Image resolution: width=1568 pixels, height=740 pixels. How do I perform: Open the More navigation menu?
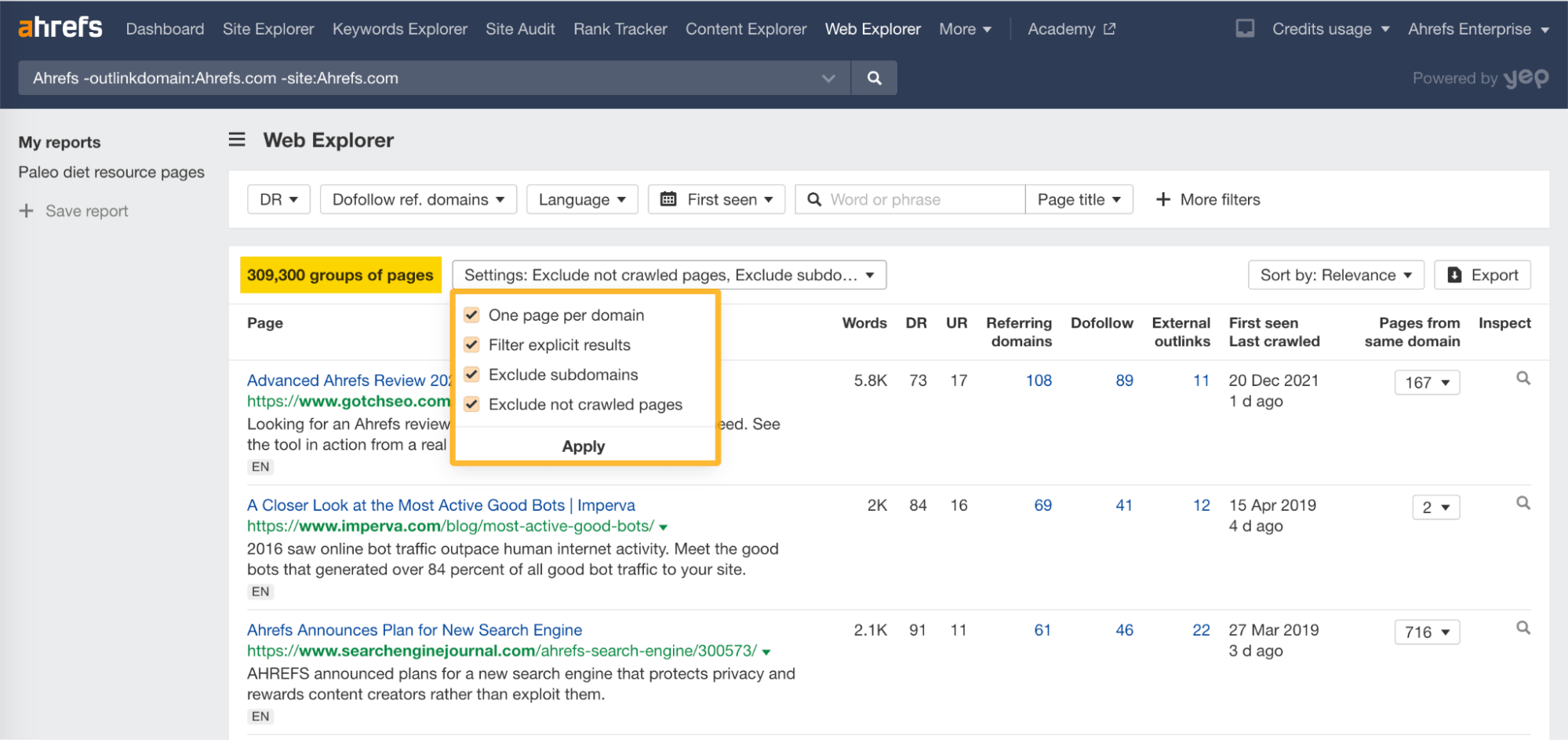click(965, 29)
